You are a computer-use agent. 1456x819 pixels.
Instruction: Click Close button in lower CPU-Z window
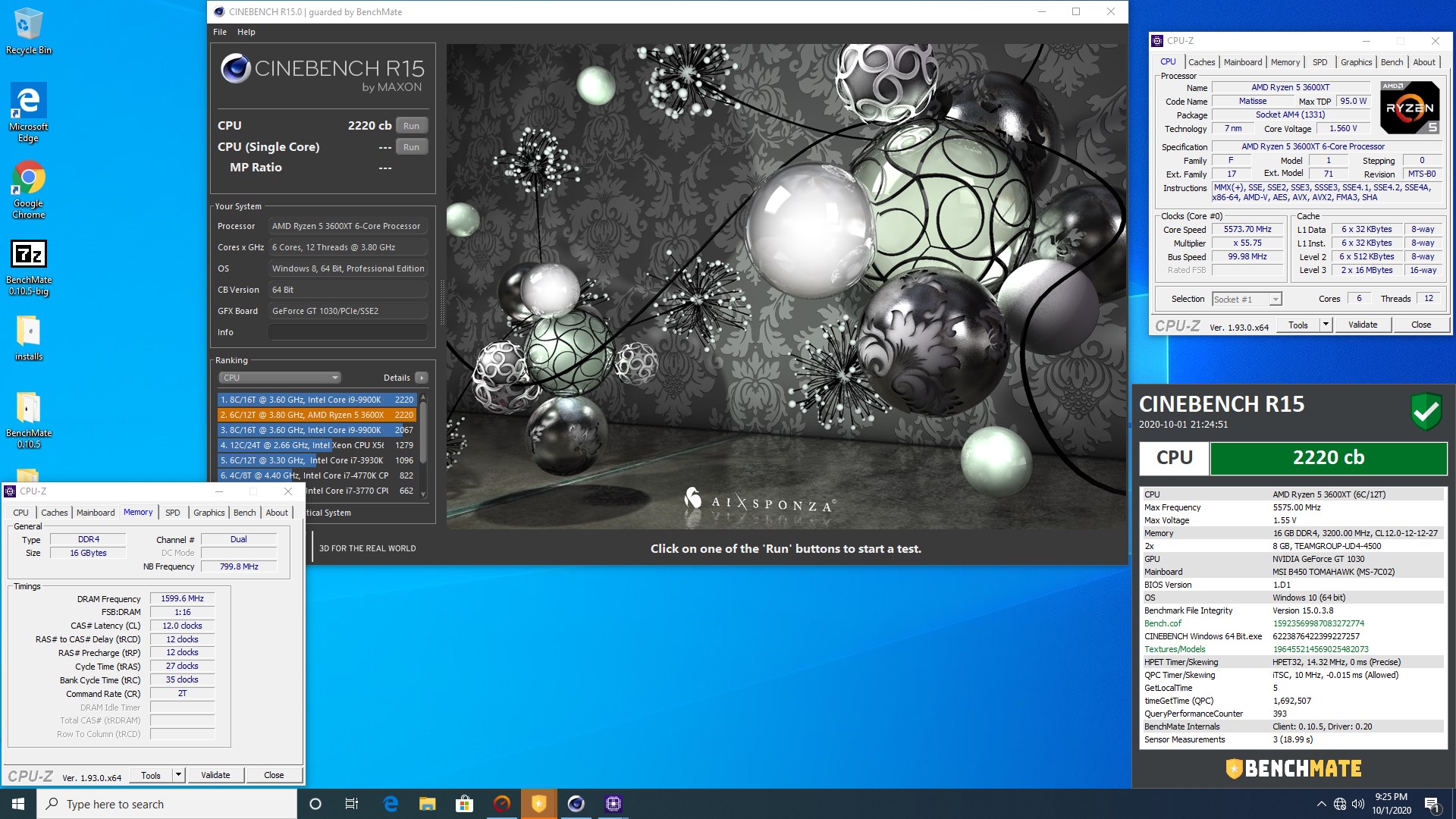[x=274, y=775]
